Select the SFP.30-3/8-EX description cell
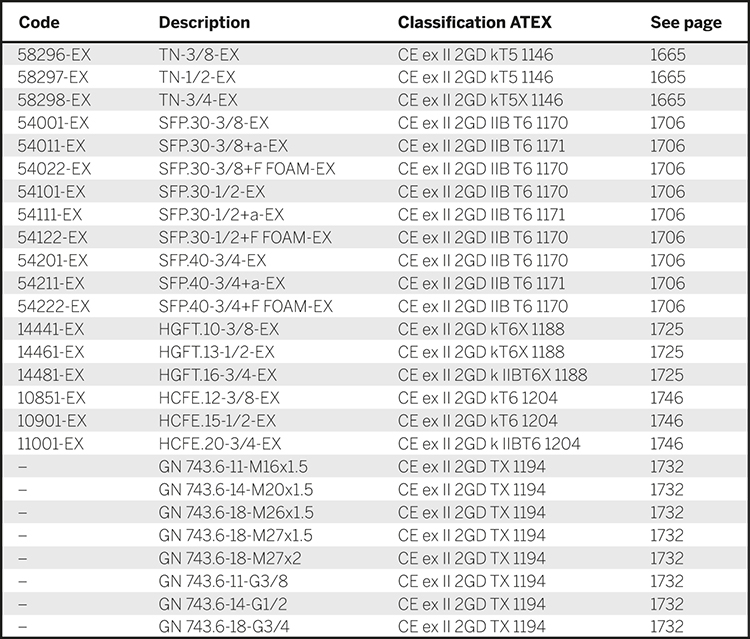 214,123
